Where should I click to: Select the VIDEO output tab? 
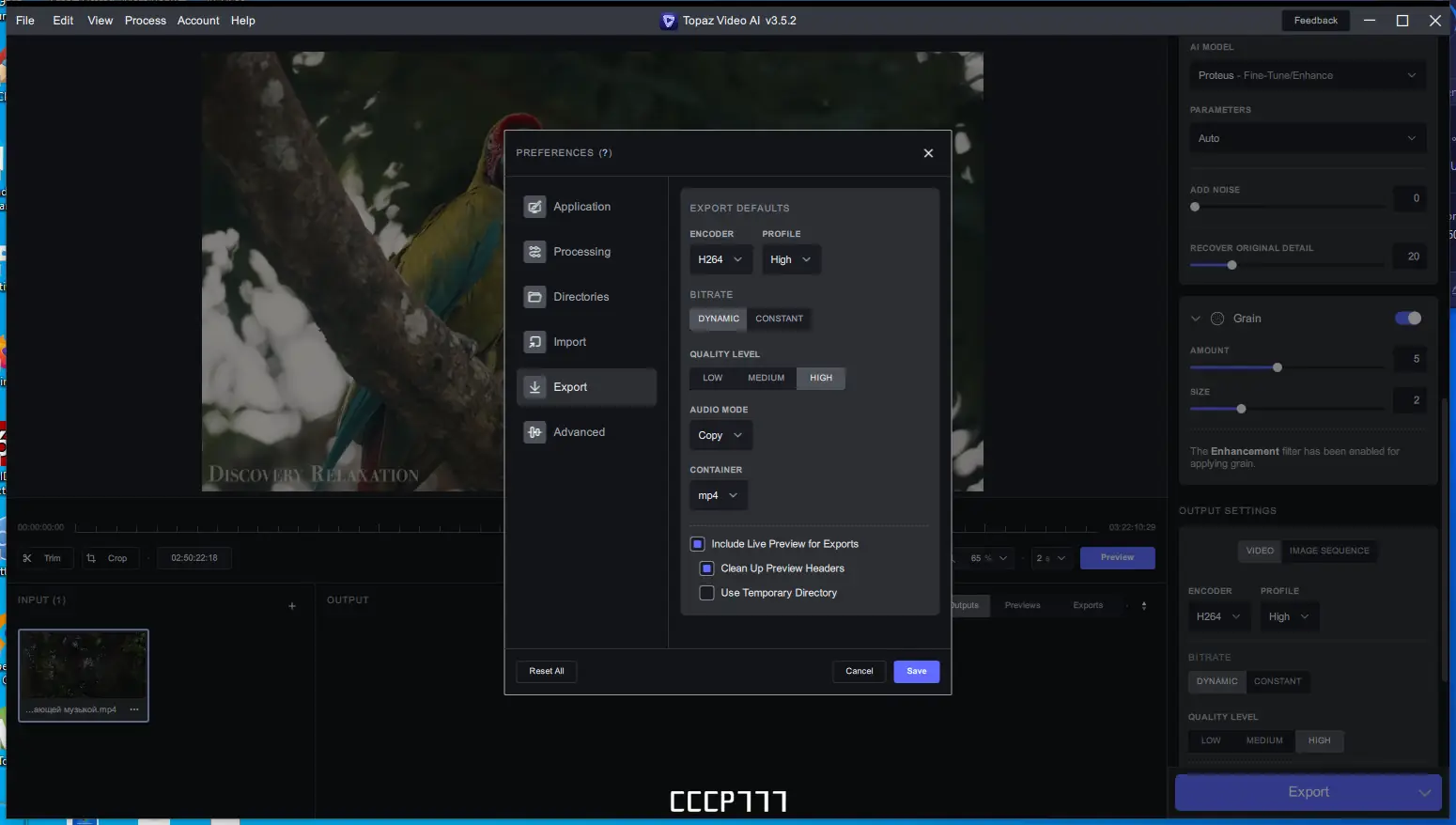[1260, 551]
